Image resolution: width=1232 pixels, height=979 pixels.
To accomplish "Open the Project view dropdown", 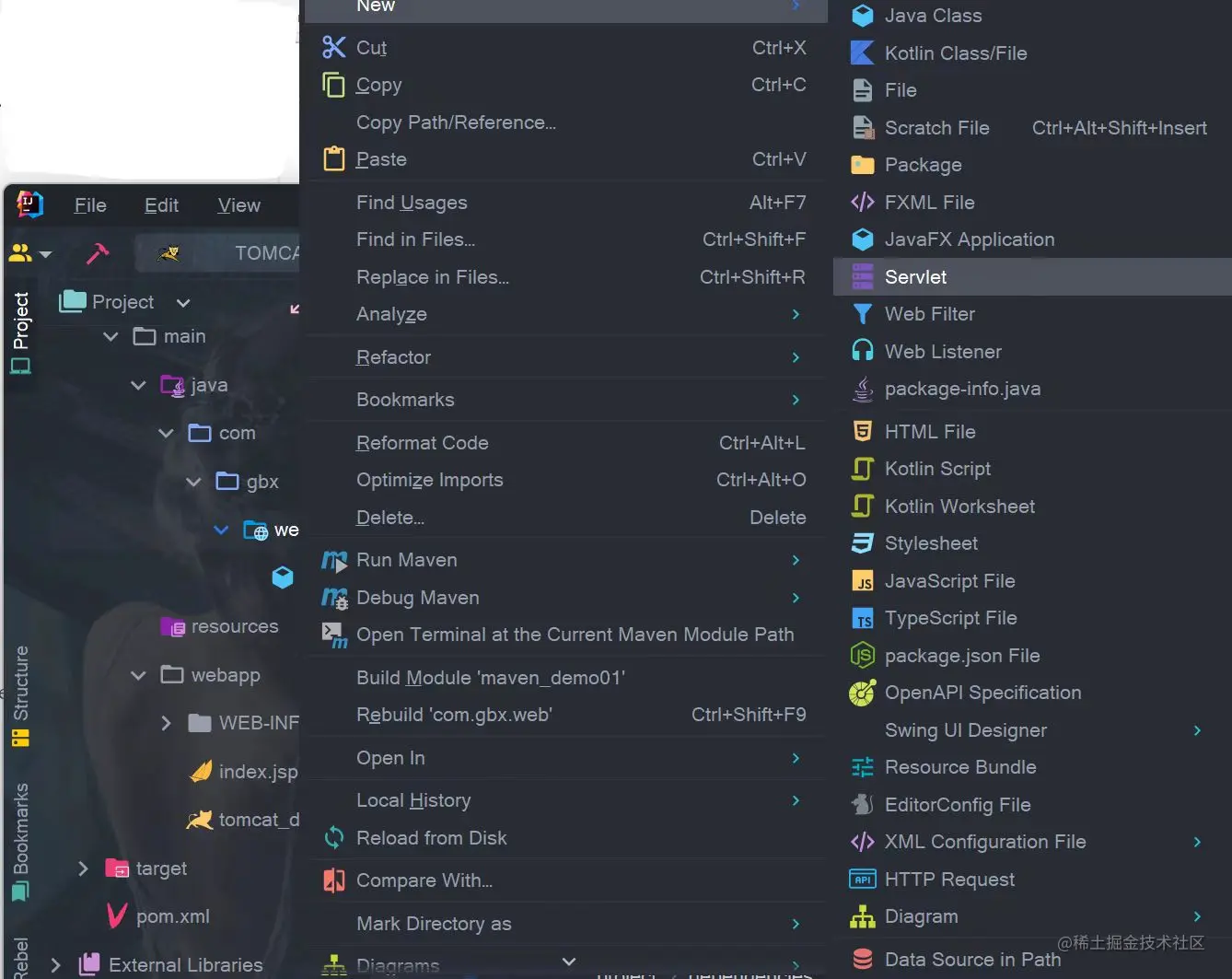I will tap(183, 302).
